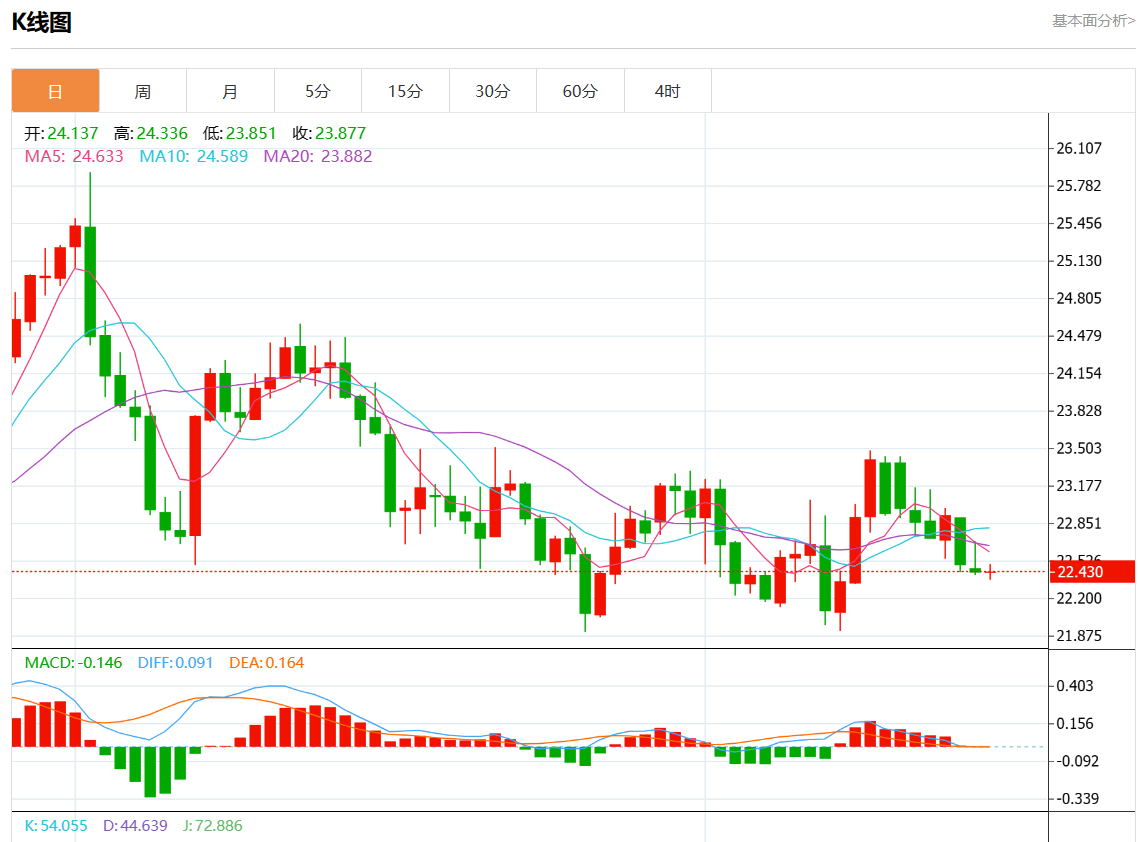Click the J value in KDJ row
The height and width of the screenshot is (842, 1138).
coord(212,826)
